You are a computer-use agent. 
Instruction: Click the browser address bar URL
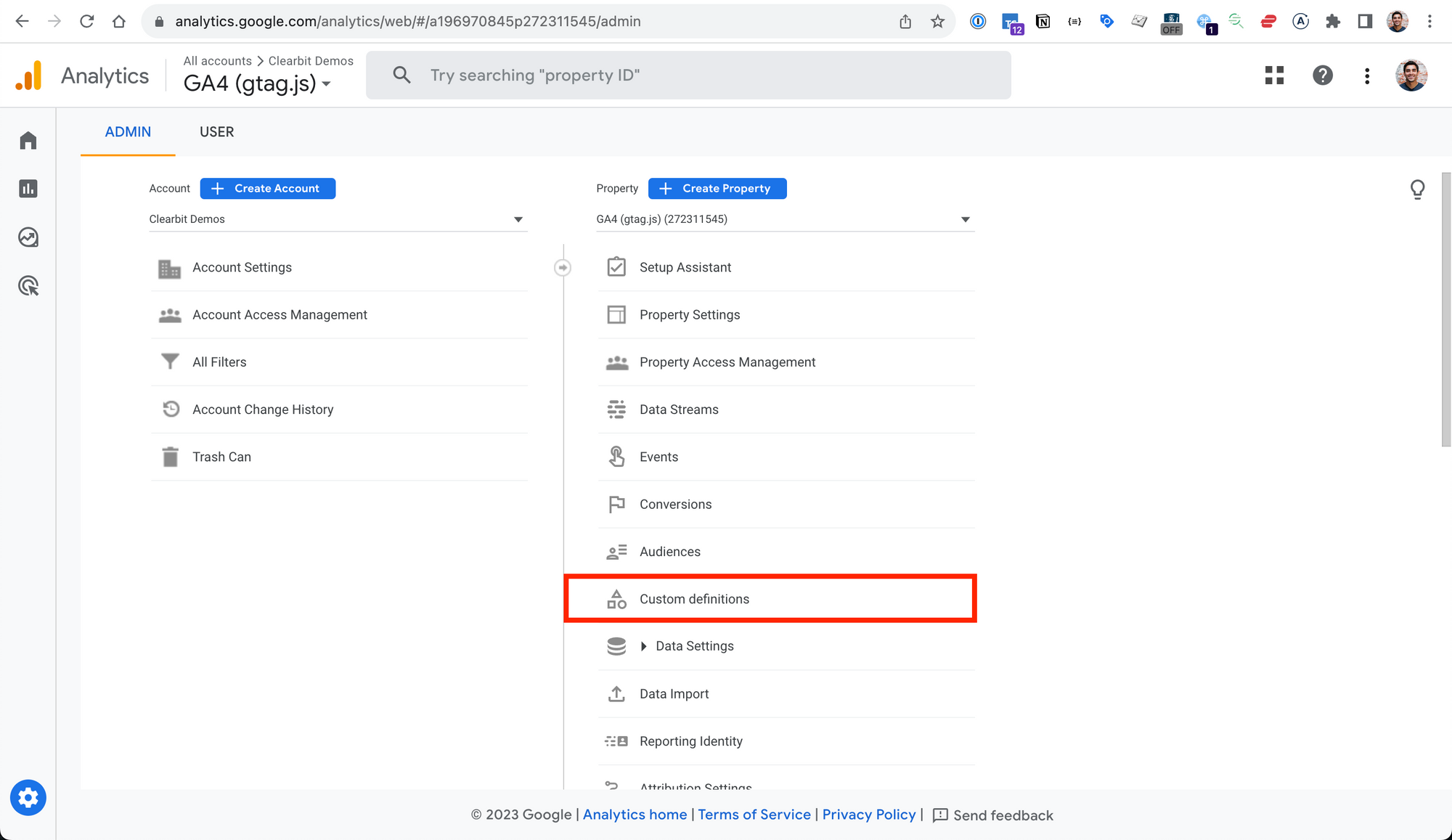click(408, 21)
